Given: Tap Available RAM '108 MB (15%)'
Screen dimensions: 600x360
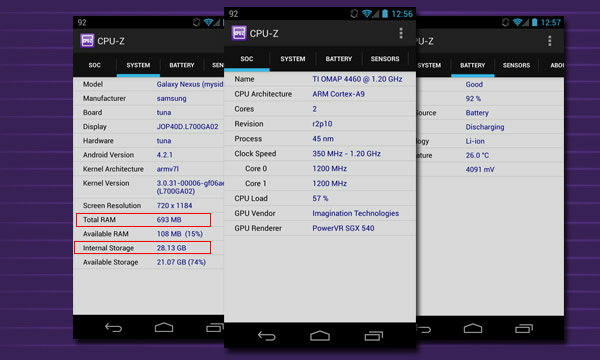Looking at the screenshot, I should click(x=180, y=234).
